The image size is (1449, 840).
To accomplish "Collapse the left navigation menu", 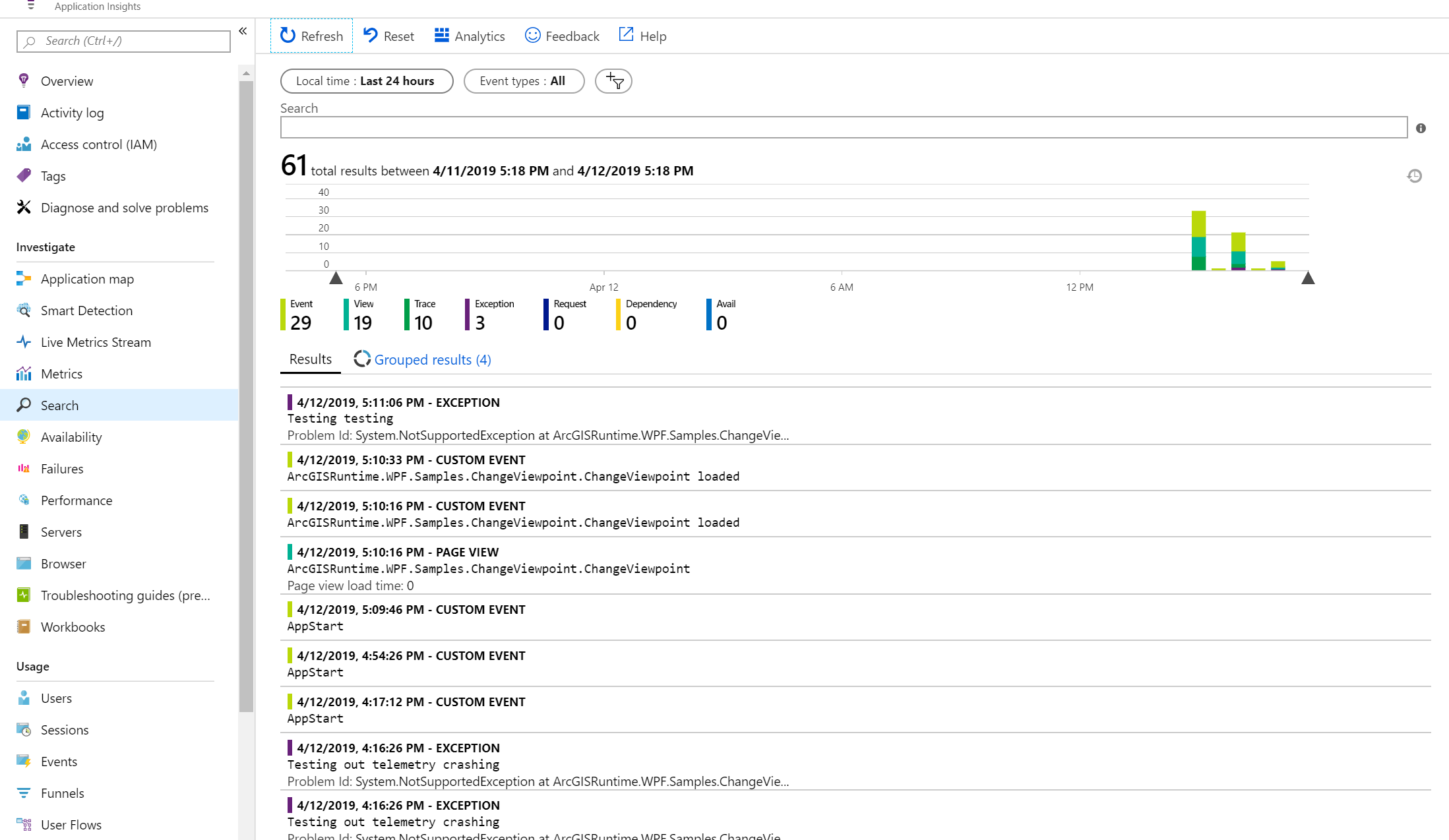I will coord(243,31).
